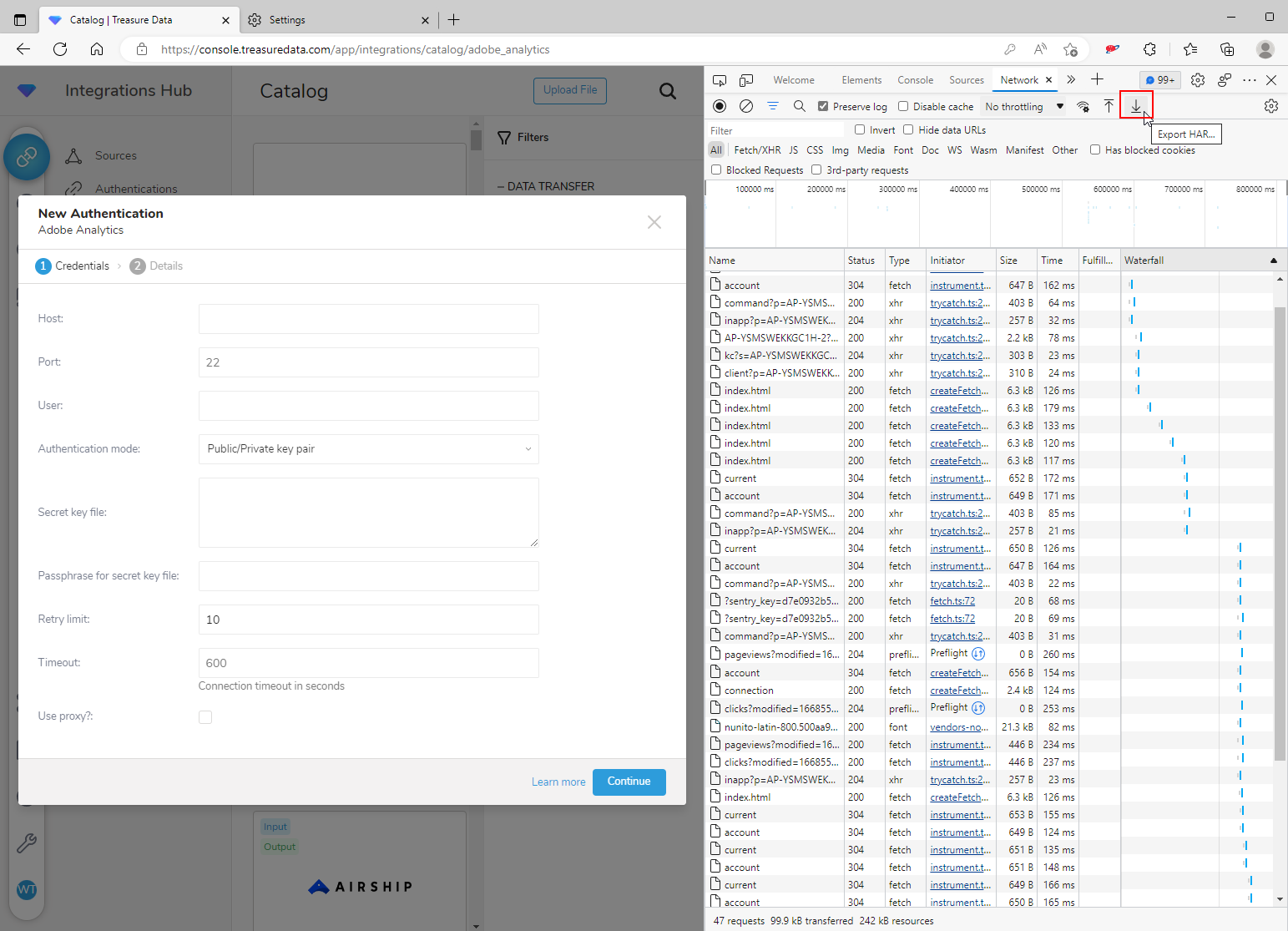The width and height of the screenshot is (1288, 931).
Task: Enable the Disable cache checkbox
Action: pos(903,107)
